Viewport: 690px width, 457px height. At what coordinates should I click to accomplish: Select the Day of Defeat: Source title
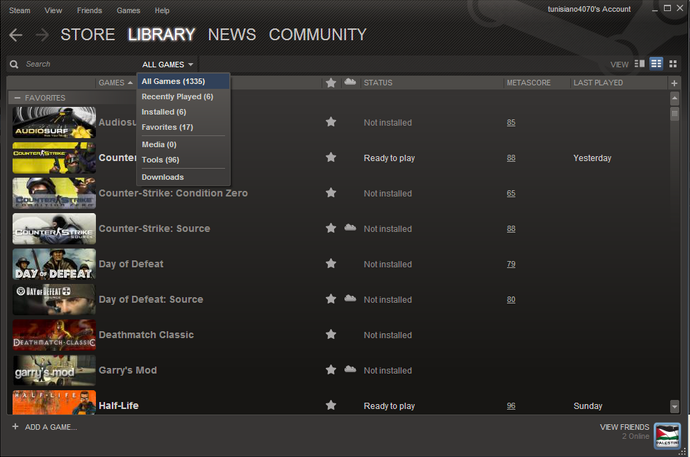click(151, 300)
